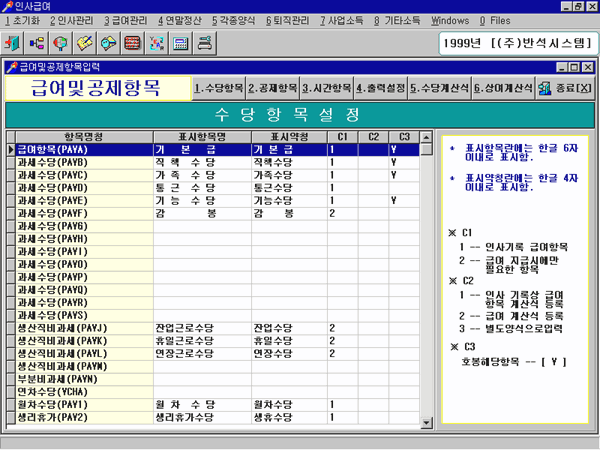Click the red abacus toolbar icon

click(132, 44)
